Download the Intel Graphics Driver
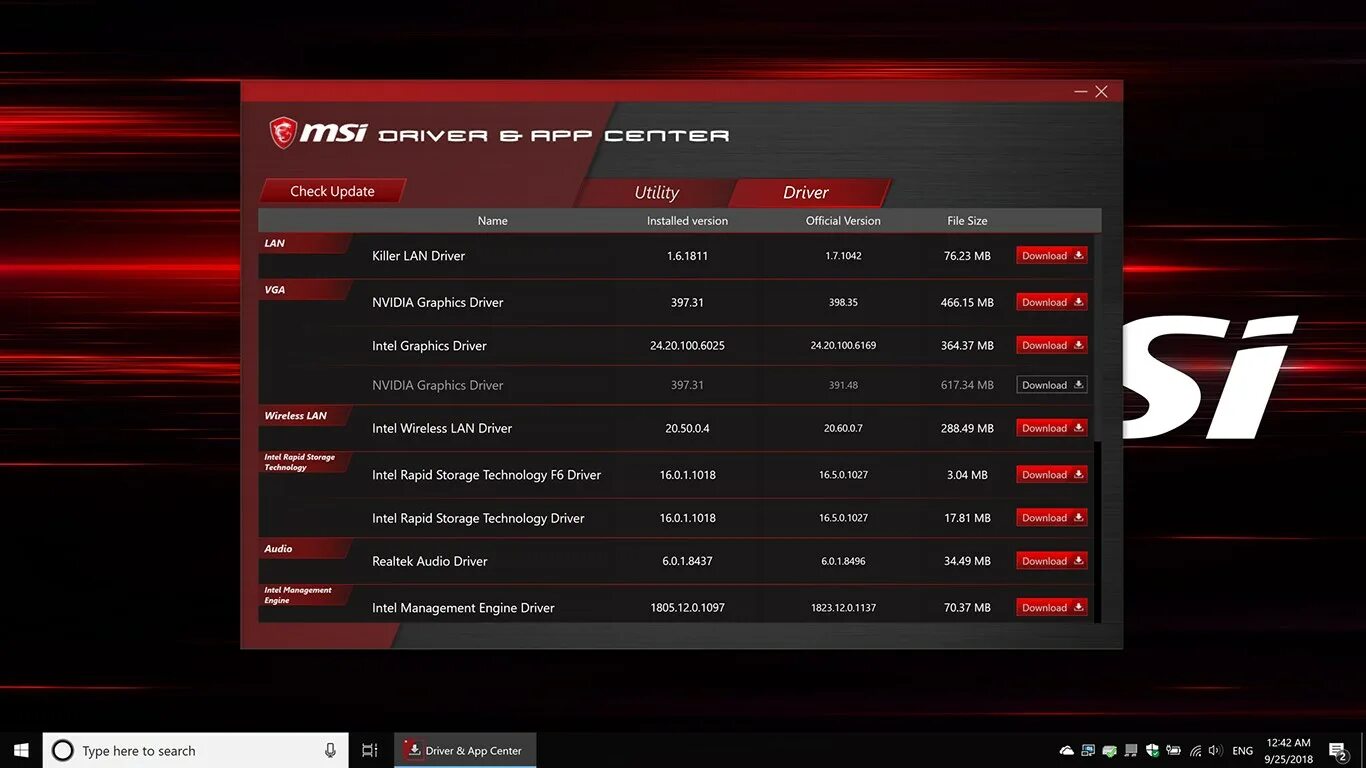The height and width of the screenshot is (768, 1366). click(1052, 345)
